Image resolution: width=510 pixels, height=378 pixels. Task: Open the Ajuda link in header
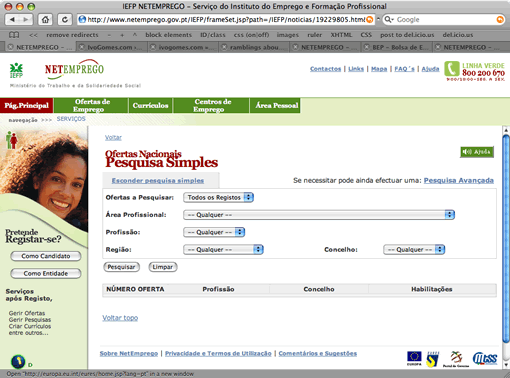coord(430,69)
